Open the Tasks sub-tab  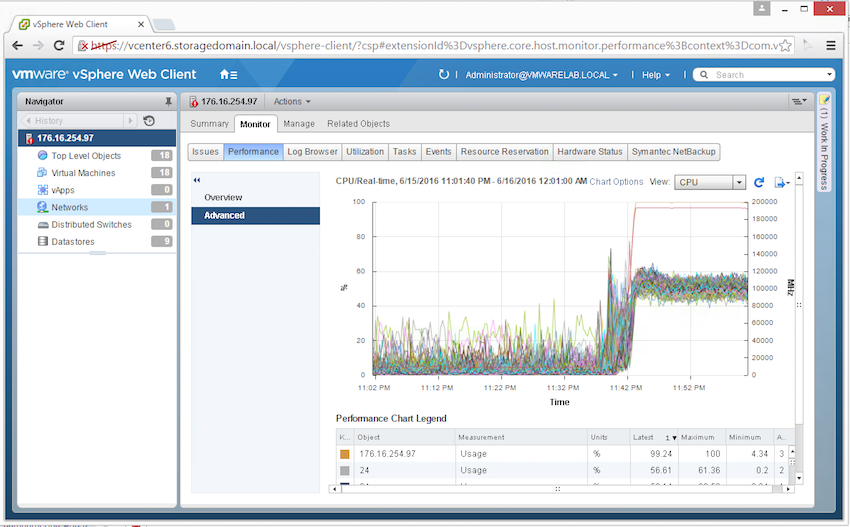click(404, 152)
